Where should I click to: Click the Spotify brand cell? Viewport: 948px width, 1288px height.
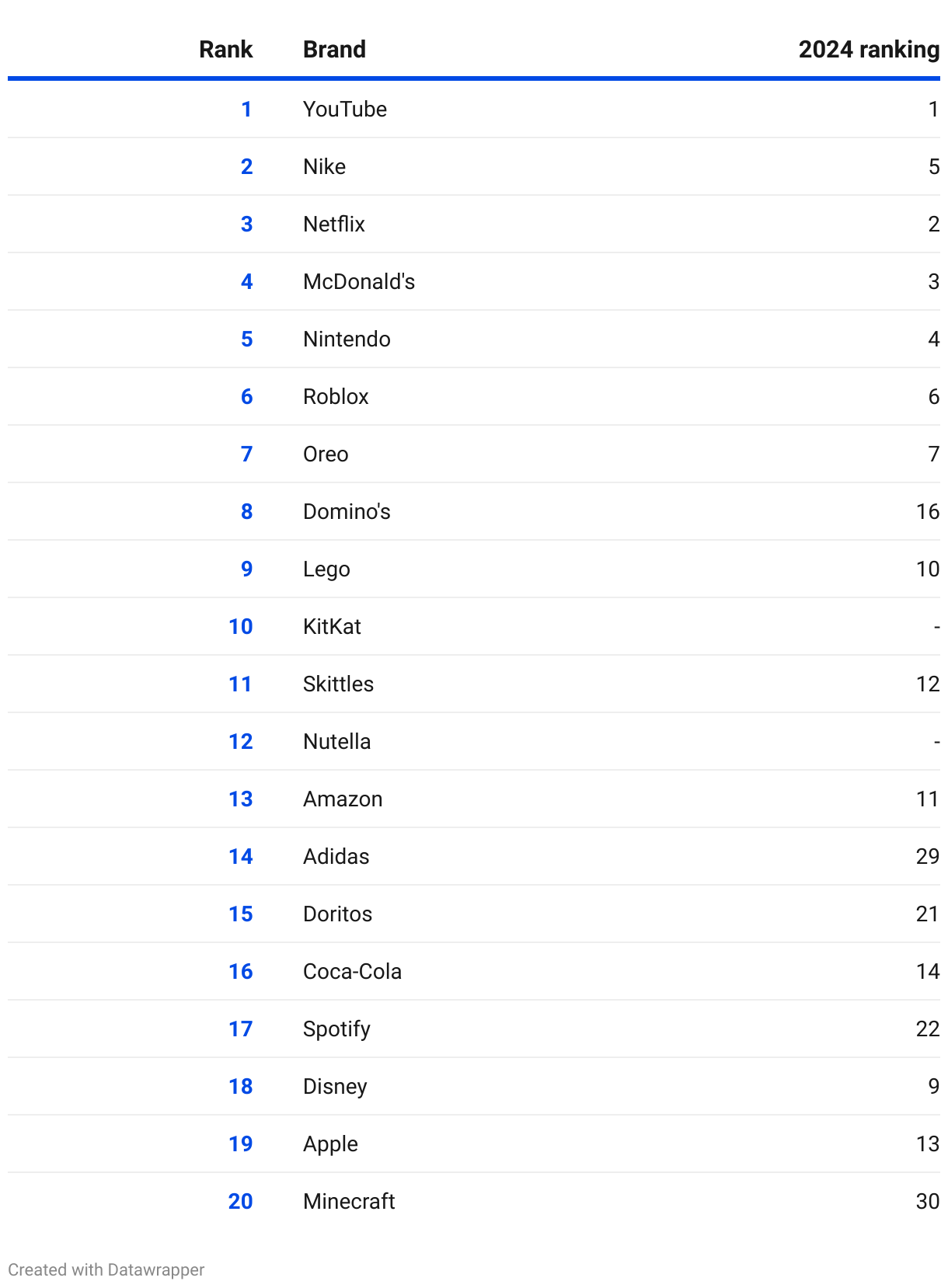pyautogui.click(x=336, y=1029)
